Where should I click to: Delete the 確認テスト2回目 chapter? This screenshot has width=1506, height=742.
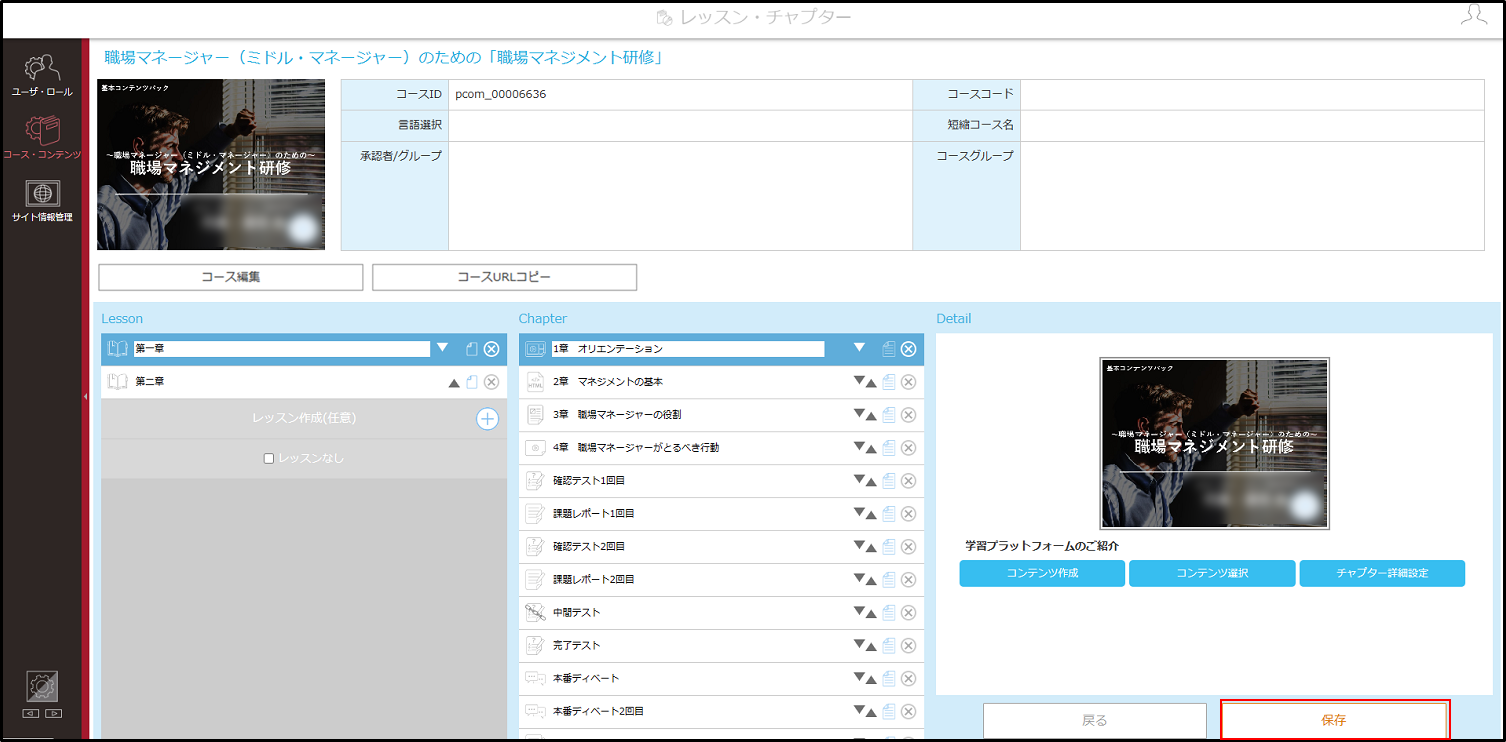click(908, 547)
